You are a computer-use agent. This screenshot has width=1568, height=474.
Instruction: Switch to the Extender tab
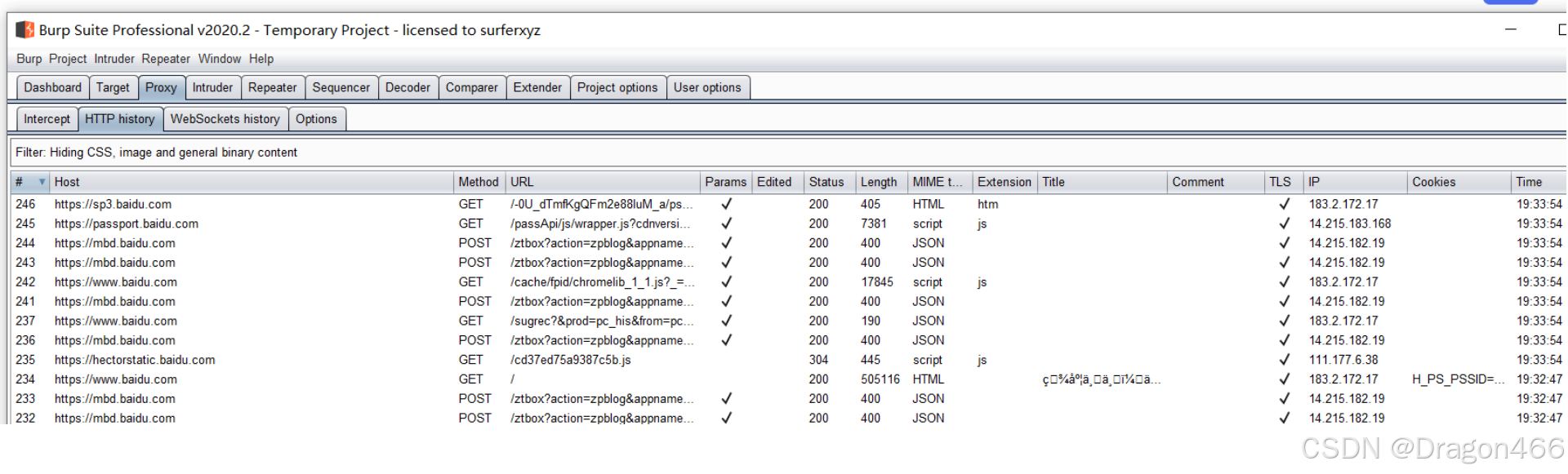(x=537, y=87)
